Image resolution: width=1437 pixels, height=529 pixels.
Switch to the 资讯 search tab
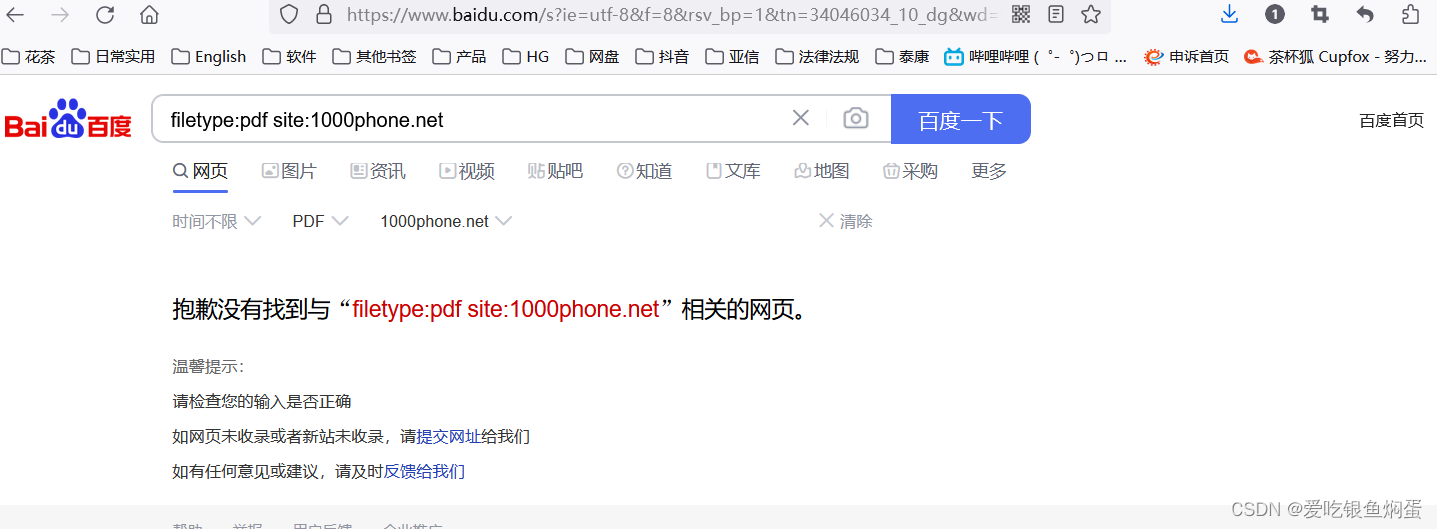point(378,171)
